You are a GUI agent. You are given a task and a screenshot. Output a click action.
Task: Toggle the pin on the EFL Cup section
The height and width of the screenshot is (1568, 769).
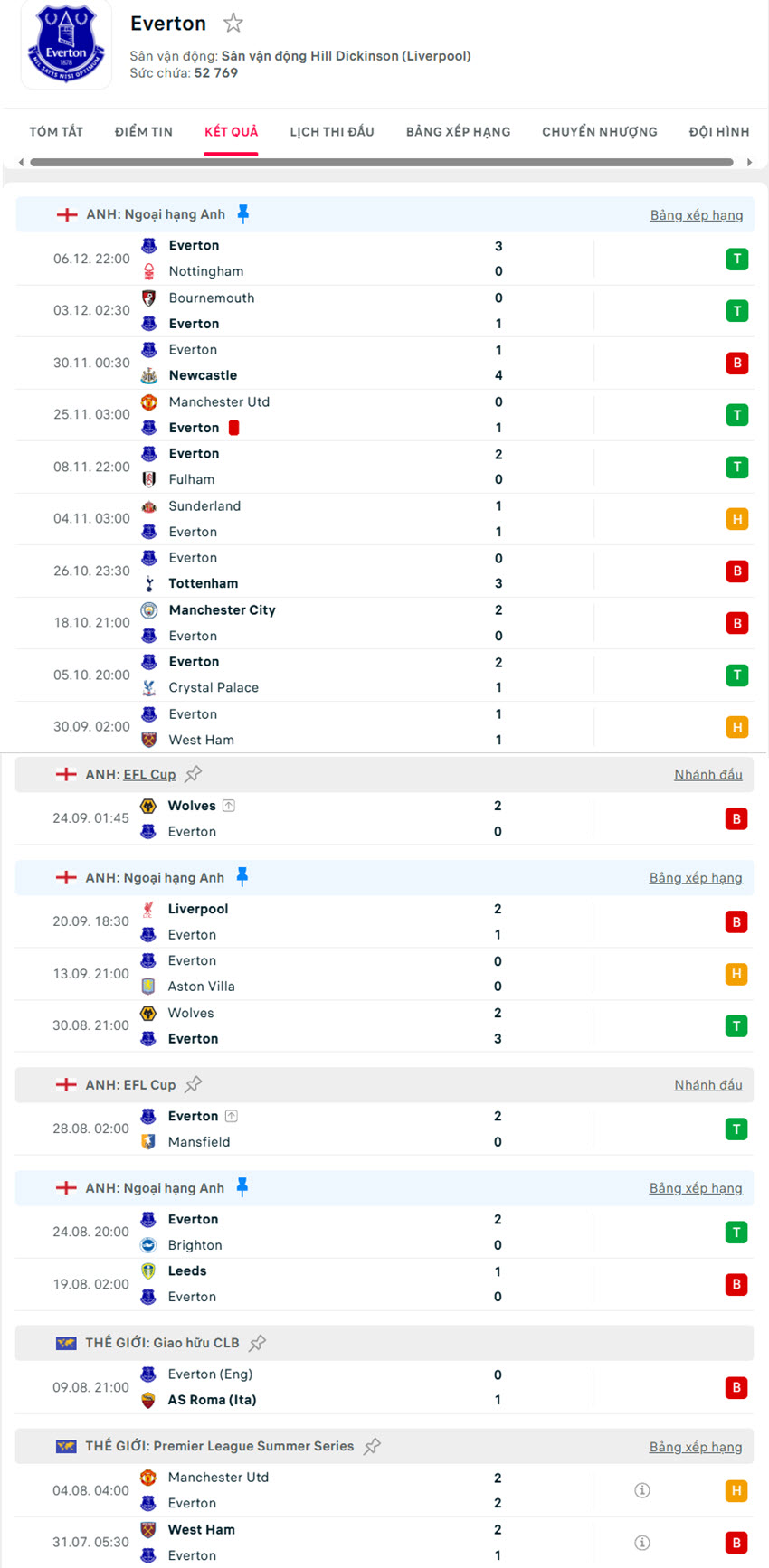pyautogui.click(x=194, y=773)
